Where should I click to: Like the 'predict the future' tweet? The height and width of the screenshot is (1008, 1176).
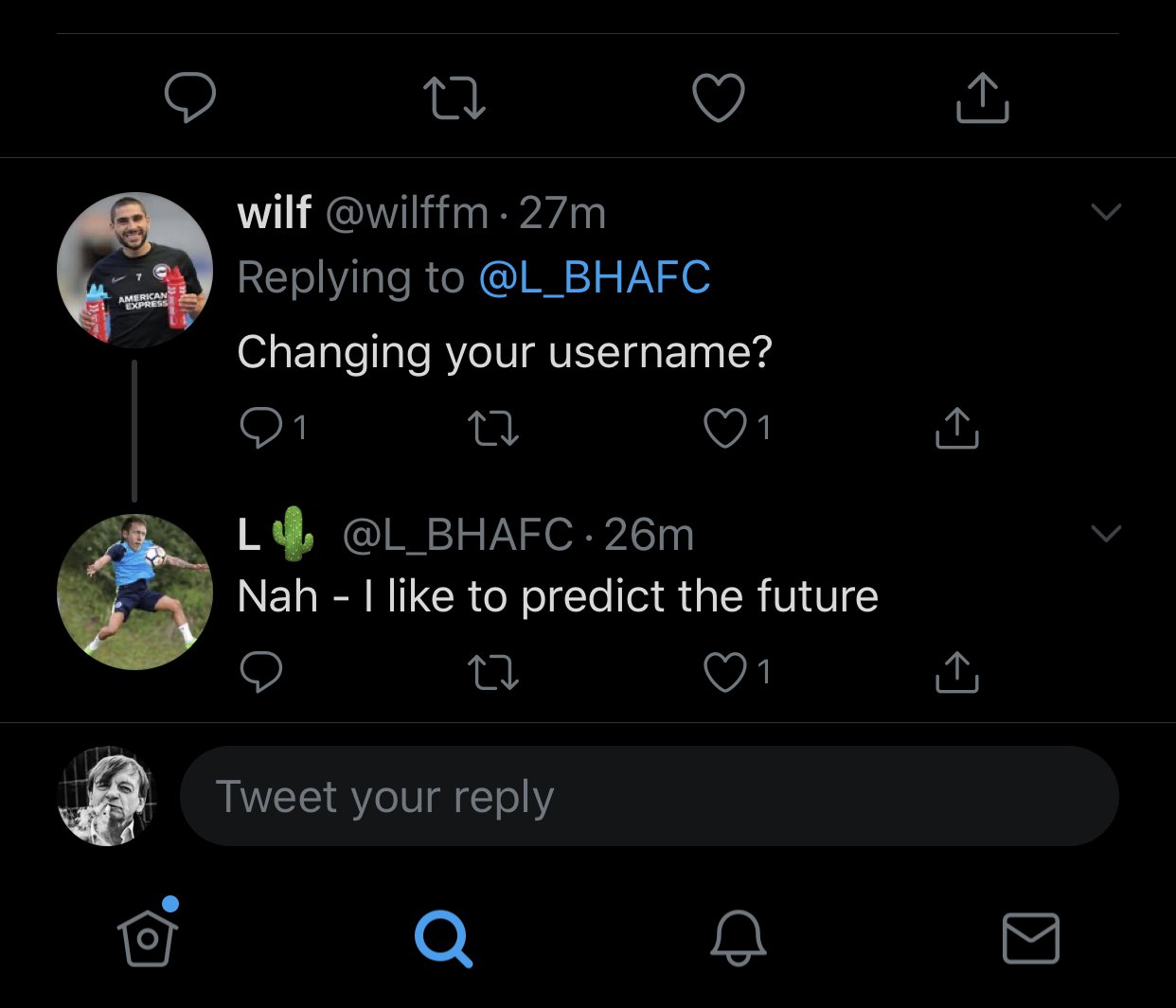click(725, 672)
